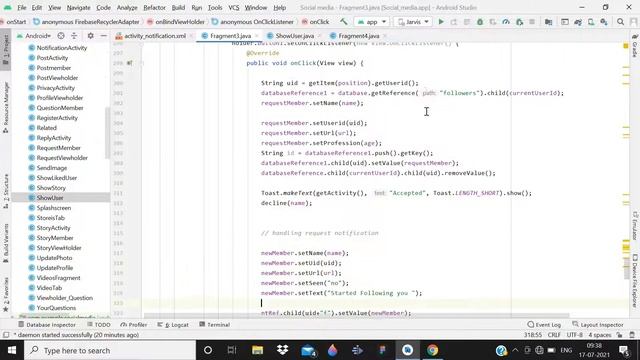This screenshot has width=640, height=360.
Task: Open the TODO tool window
Action: (99, 324)
